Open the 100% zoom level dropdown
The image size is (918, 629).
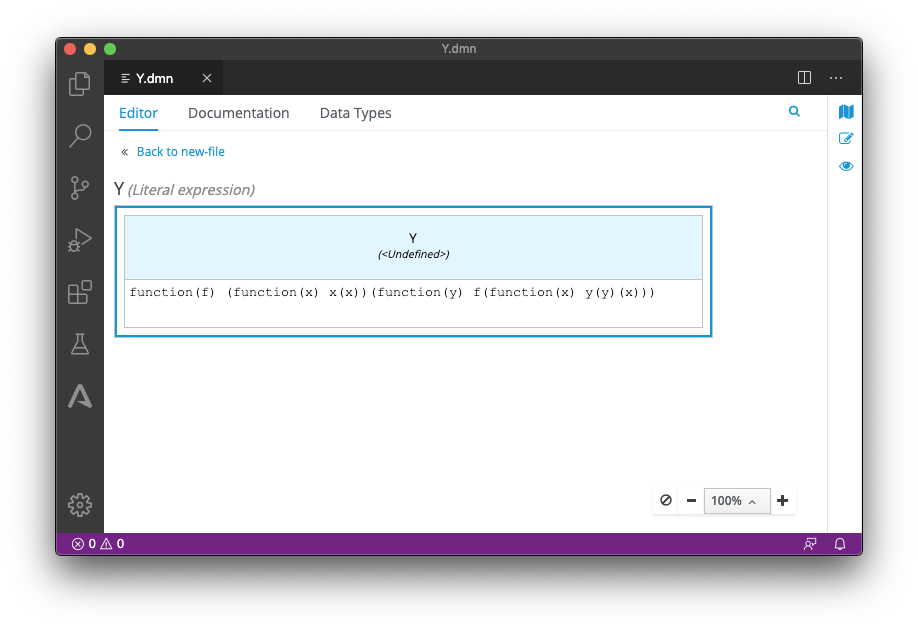click(737, 501)
